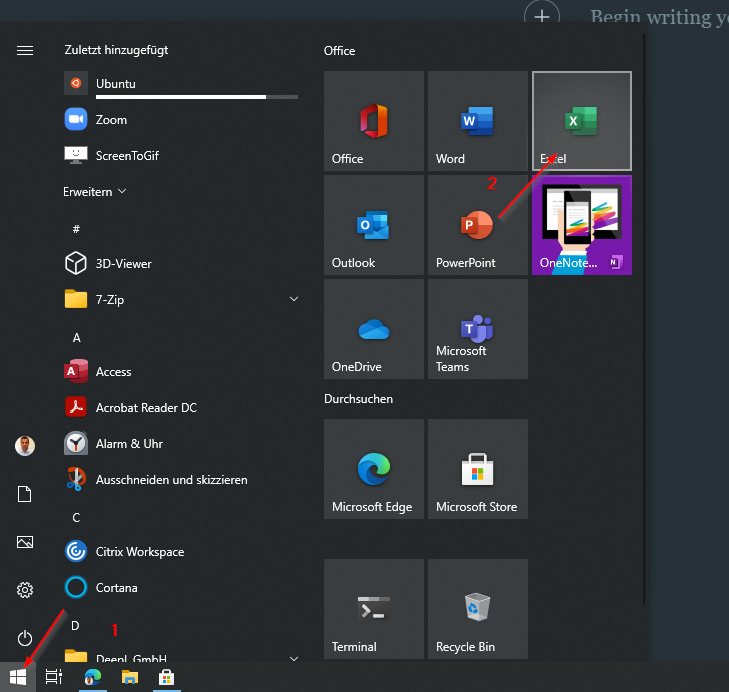Open Task View from the taskbar

pyautogui.click(x=54, y=677)
